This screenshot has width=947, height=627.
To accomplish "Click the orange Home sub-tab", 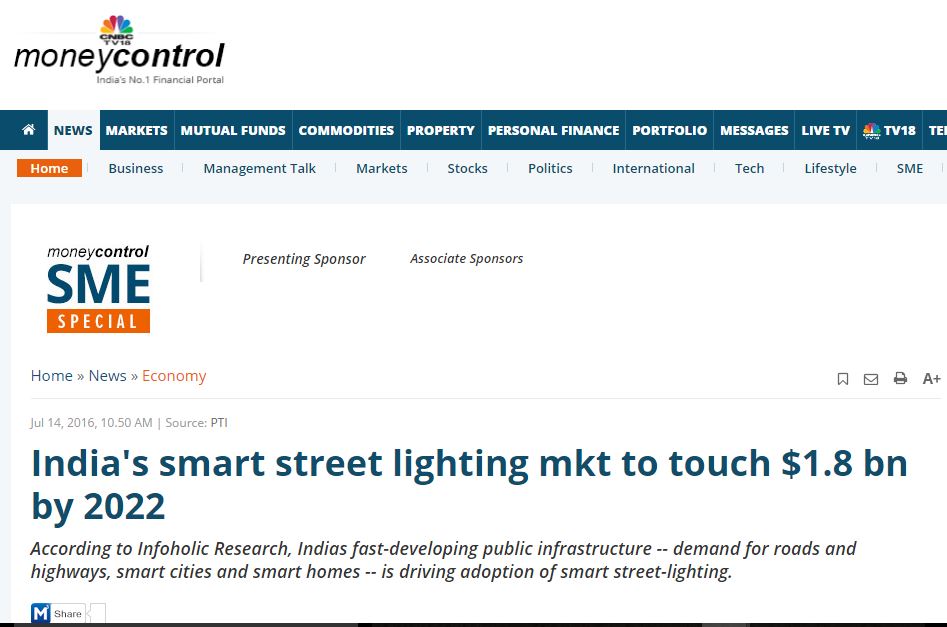I will point(50,168).
